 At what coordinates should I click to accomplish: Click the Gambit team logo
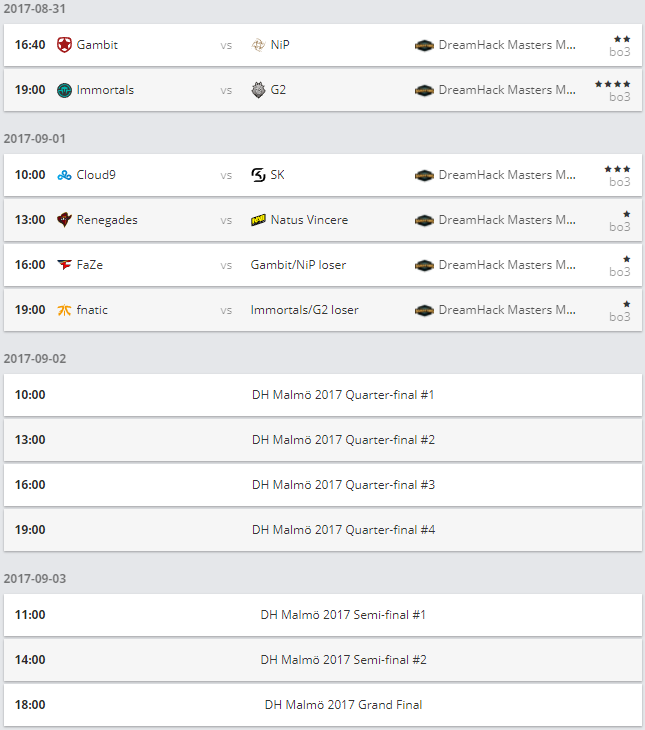point(65,45)
